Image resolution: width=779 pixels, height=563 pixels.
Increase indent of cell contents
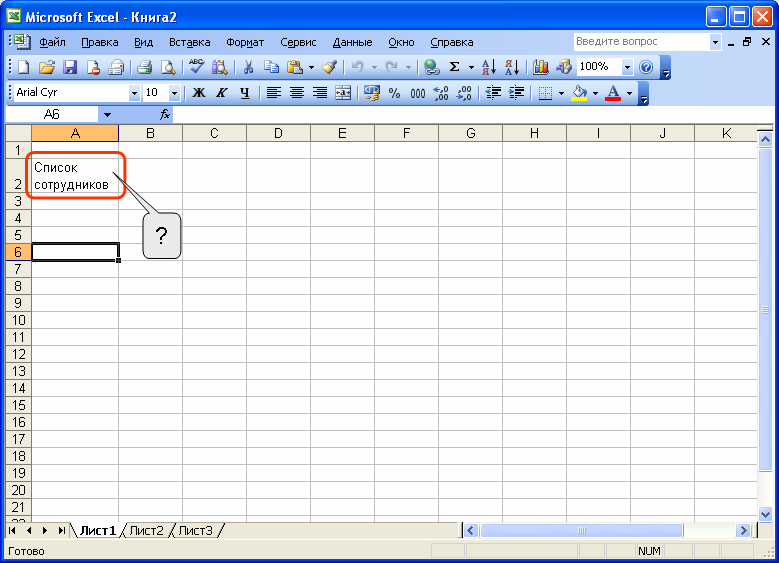click(x=516, y=93)
